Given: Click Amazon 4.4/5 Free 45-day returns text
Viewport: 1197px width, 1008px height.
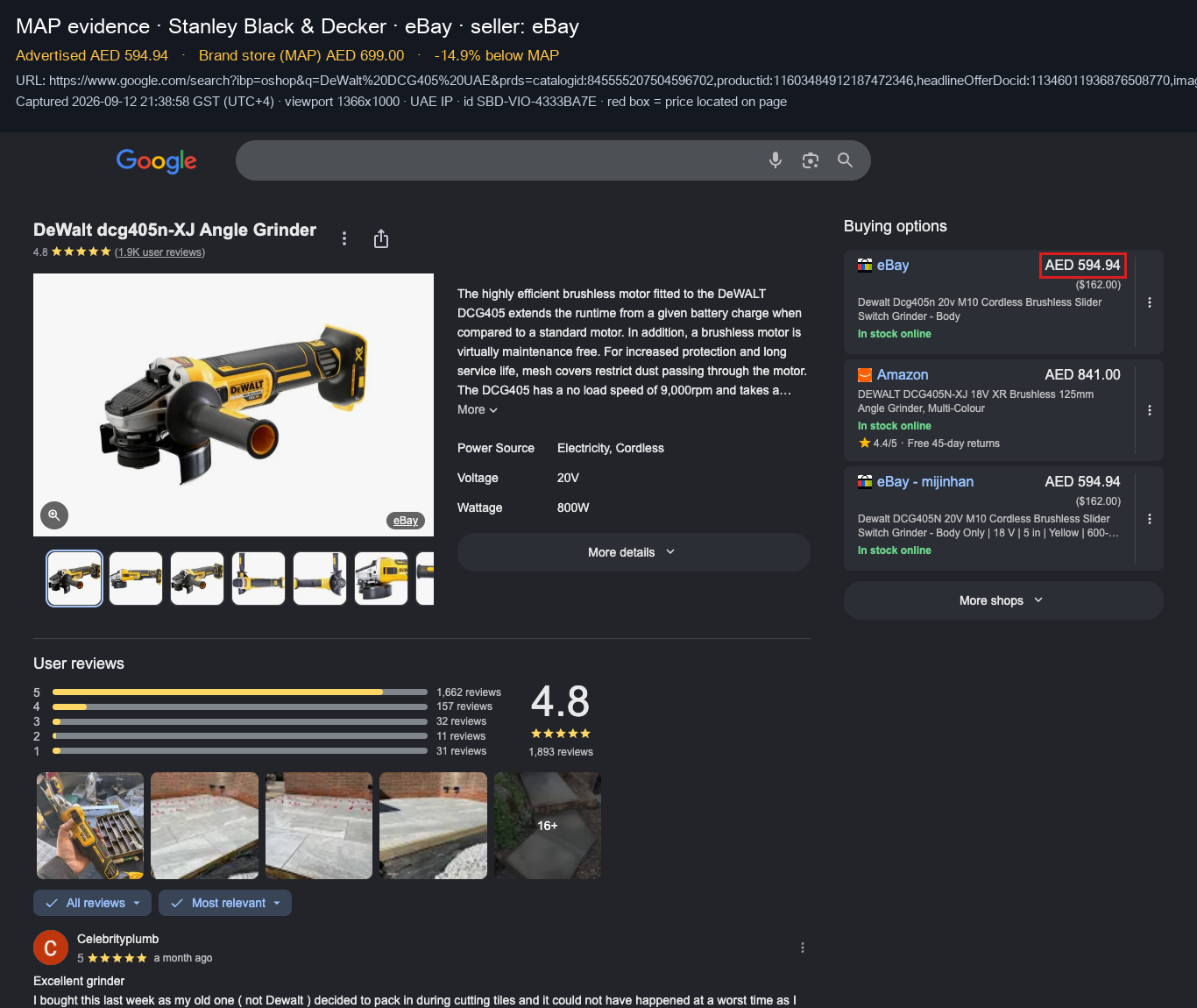Looking at the screenshot, I should 929,444.
